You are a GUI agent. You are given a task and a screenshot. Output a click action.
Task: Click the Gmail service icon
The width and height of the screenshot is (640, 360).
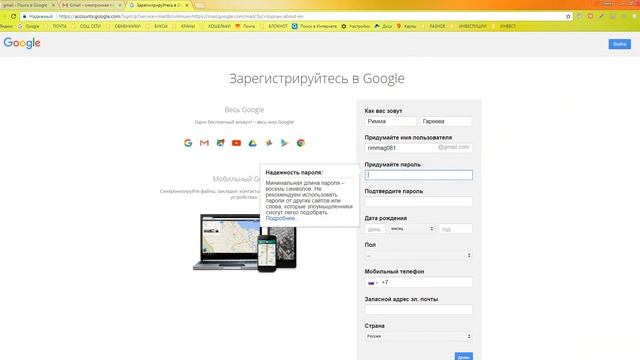tap(204, 143)
